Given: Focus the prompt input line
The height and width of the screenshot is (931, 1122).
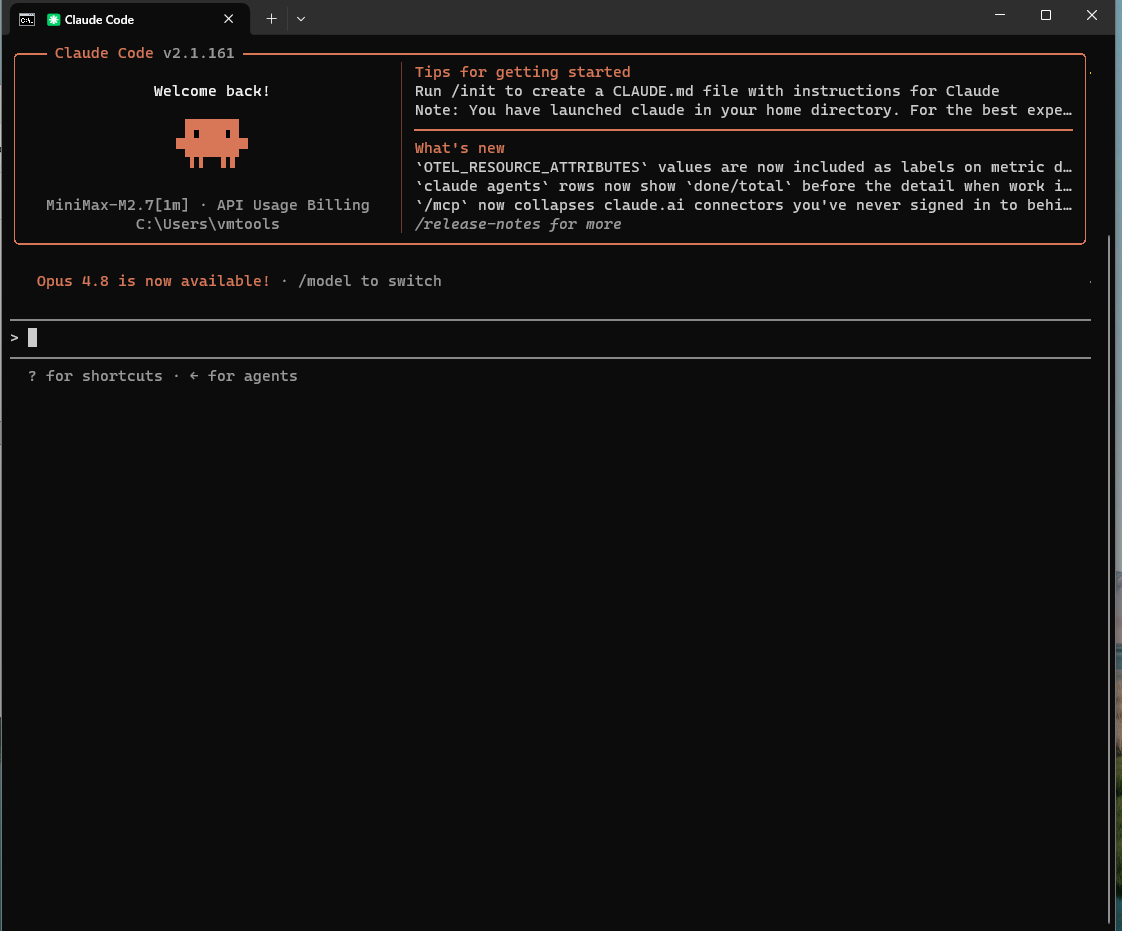Looking at the screenshot, I should coord(550,338).
